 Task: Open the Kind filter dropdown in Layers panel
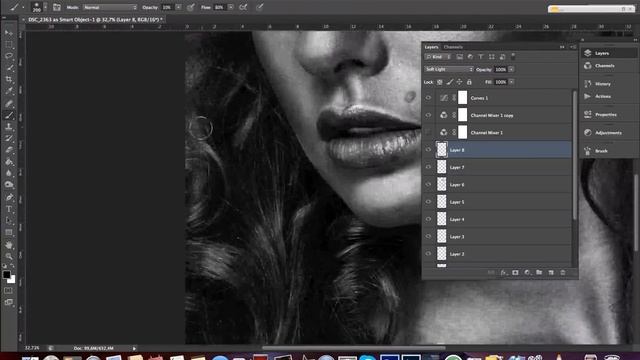(438, 57)
